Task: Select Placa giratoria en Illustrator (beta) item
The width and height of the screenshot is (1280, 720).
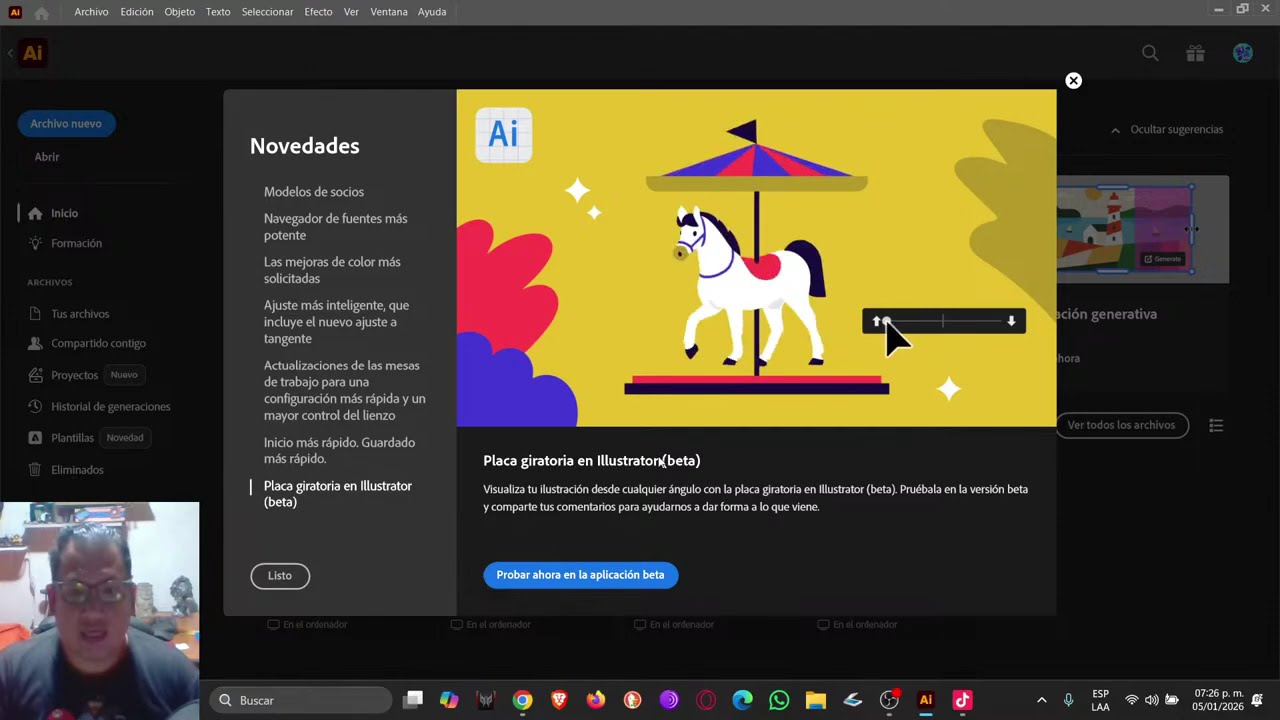Action: 338,494
